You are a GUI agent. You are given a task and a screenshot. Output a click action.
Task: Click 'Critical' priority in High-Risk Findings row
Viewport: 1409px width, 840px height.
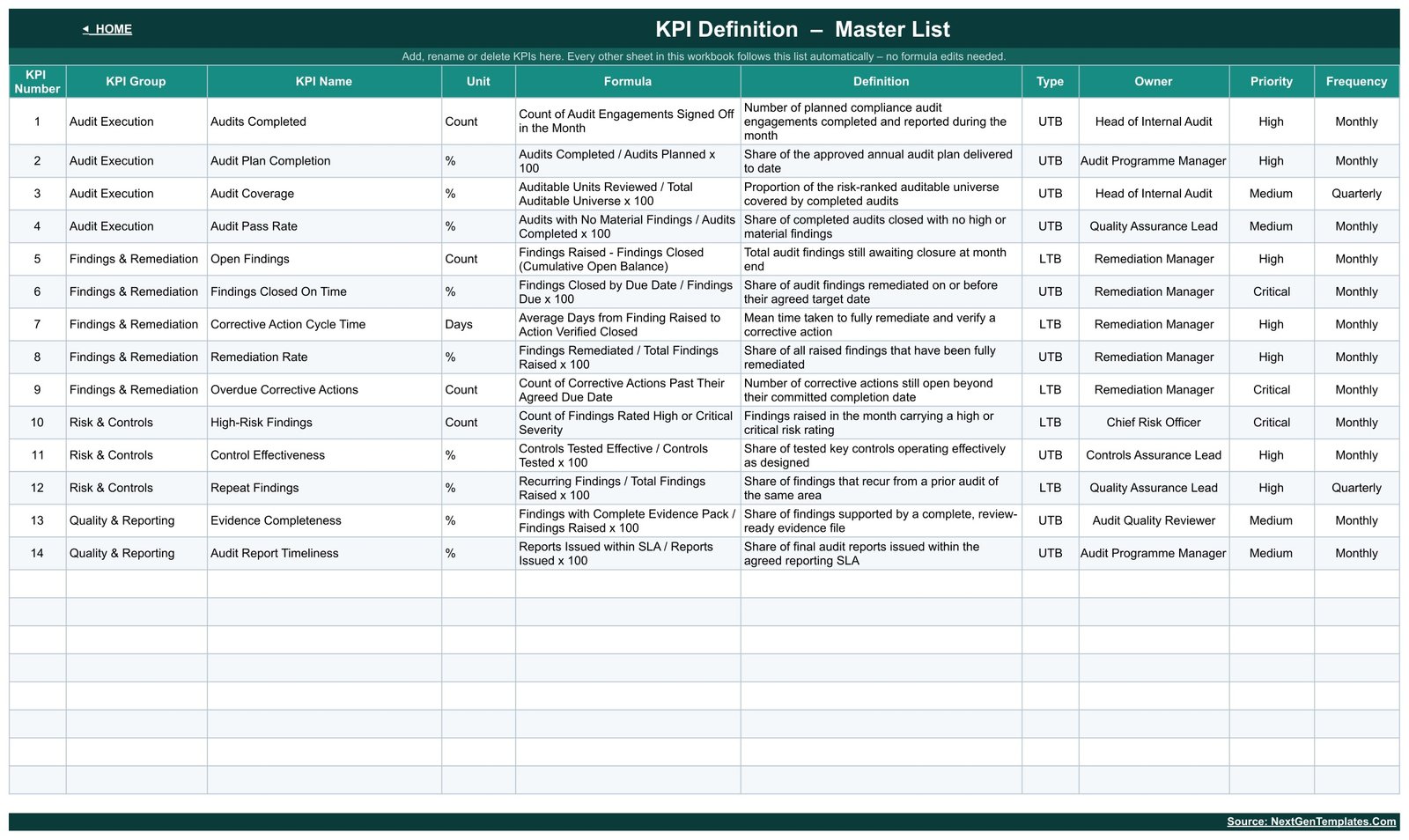[1272, 423]
